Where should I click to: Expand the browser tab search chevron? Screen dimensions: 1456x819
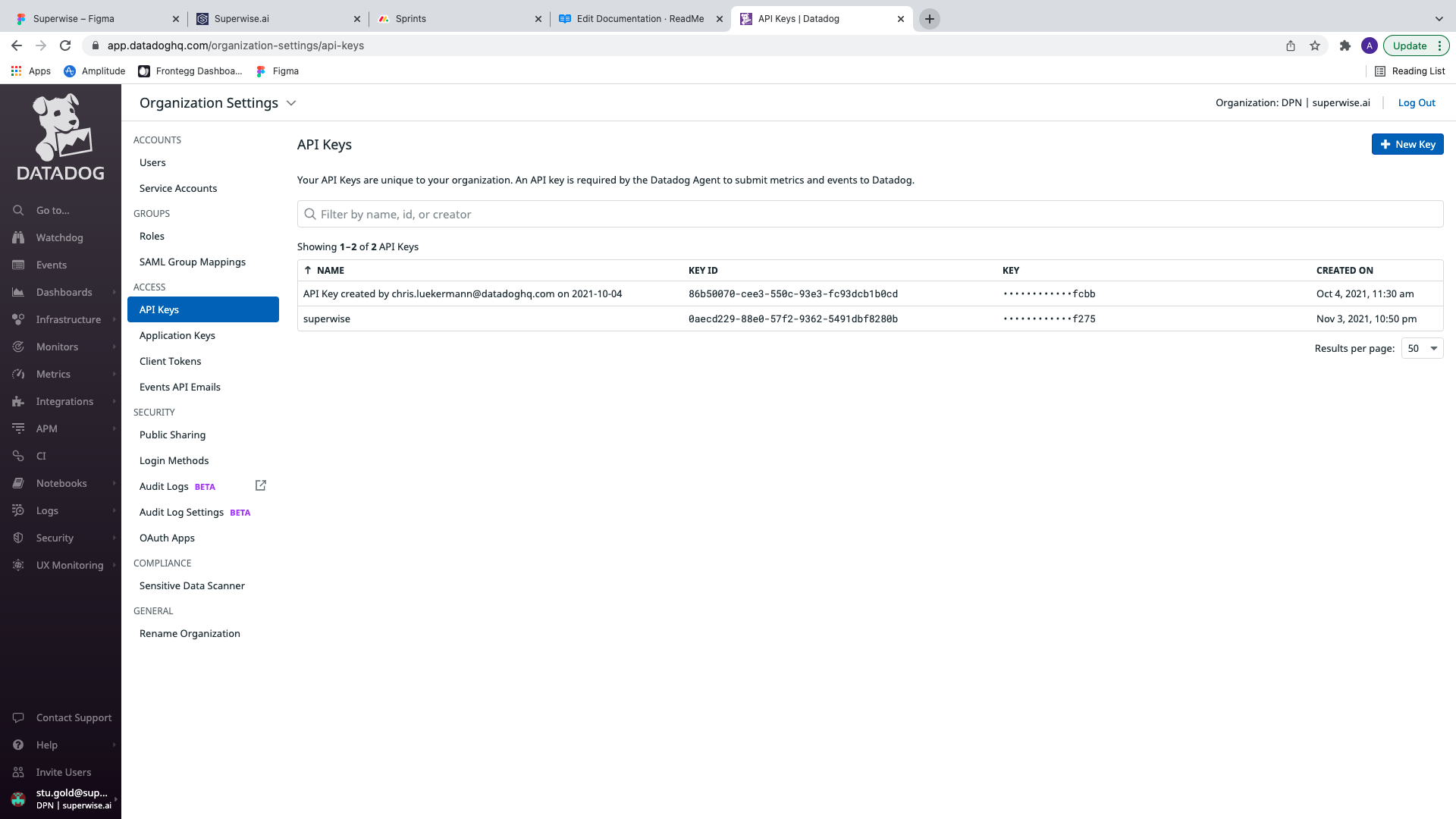click(1439, 18)
